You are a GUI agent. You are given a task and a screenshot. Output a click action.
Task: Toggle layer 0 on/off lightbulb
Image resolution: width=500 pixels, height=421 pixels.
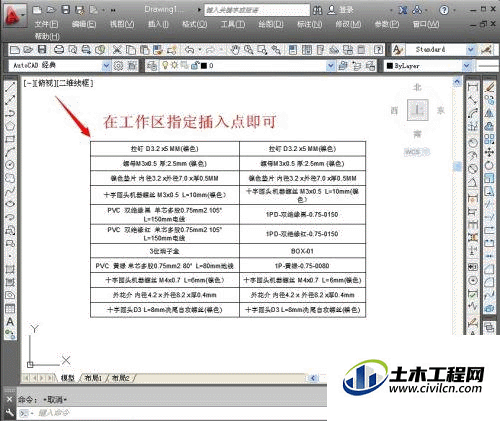click(165, 65)
